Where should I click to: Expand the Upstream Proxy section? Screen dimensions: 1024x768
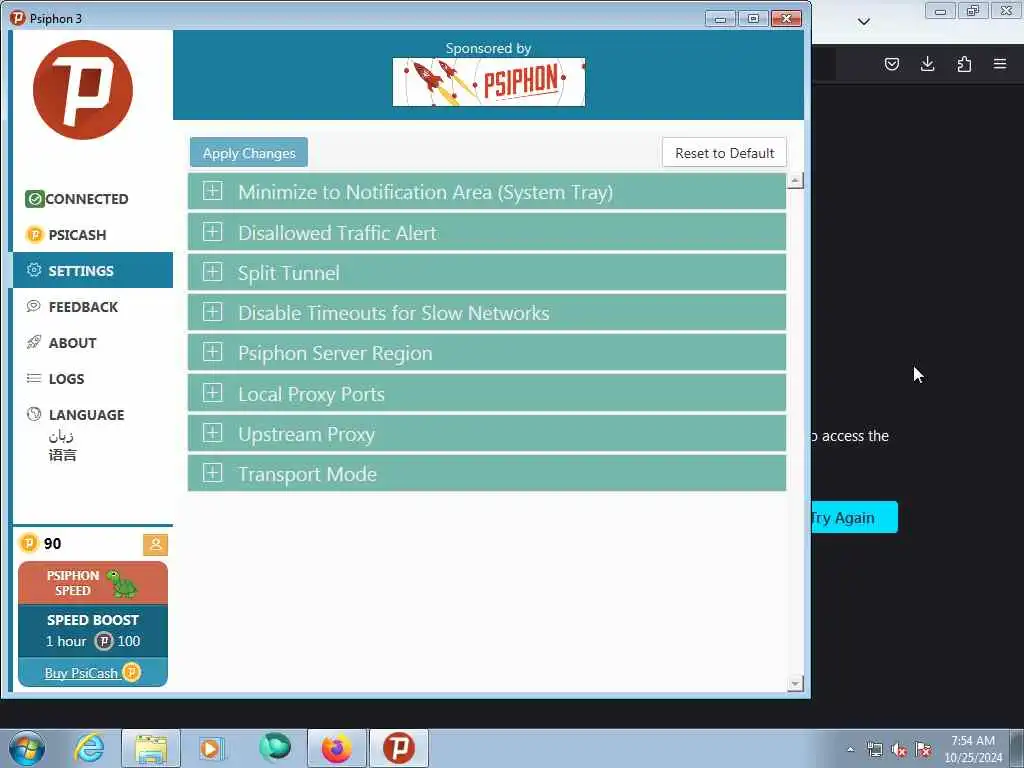tap(487, 434)
